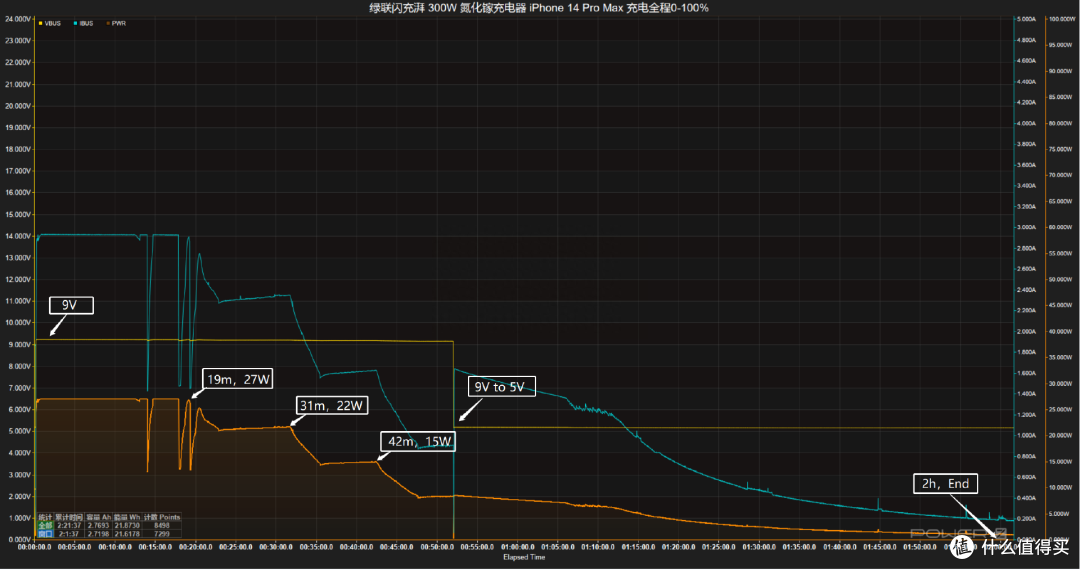The height and width of the screenshot is (570, 1080).
Task: Click the 100.000W power axis label
Action: [1061, 19]
